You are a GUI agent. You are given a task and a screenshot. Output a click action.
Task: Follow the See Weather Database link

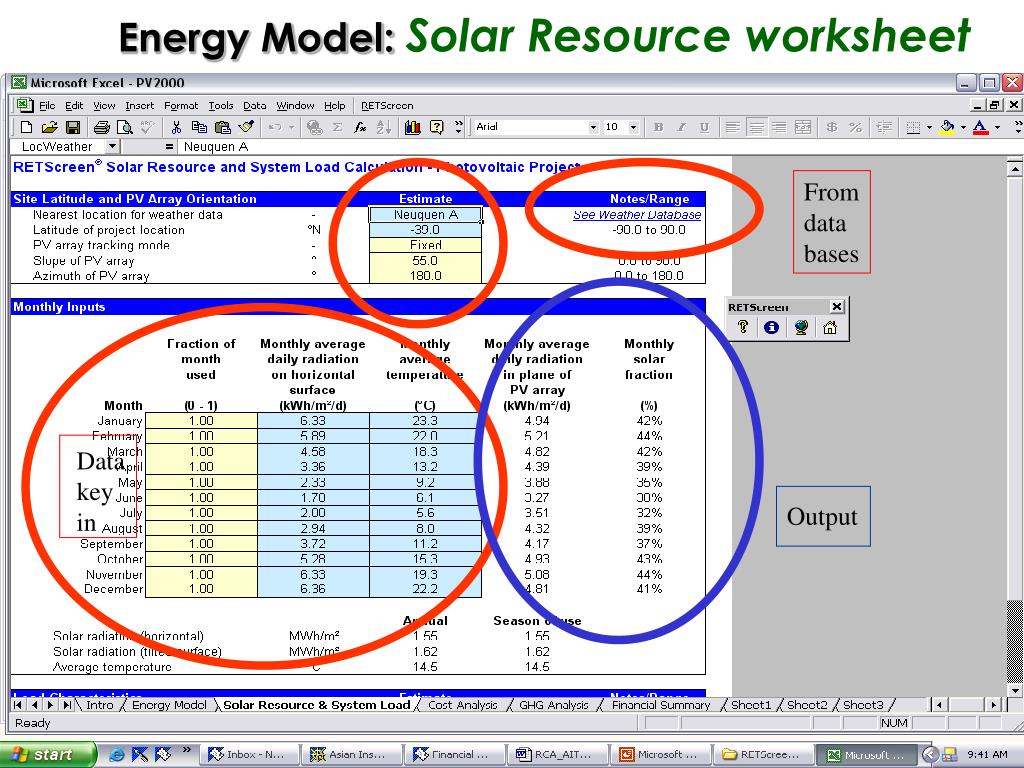[637, 215]
